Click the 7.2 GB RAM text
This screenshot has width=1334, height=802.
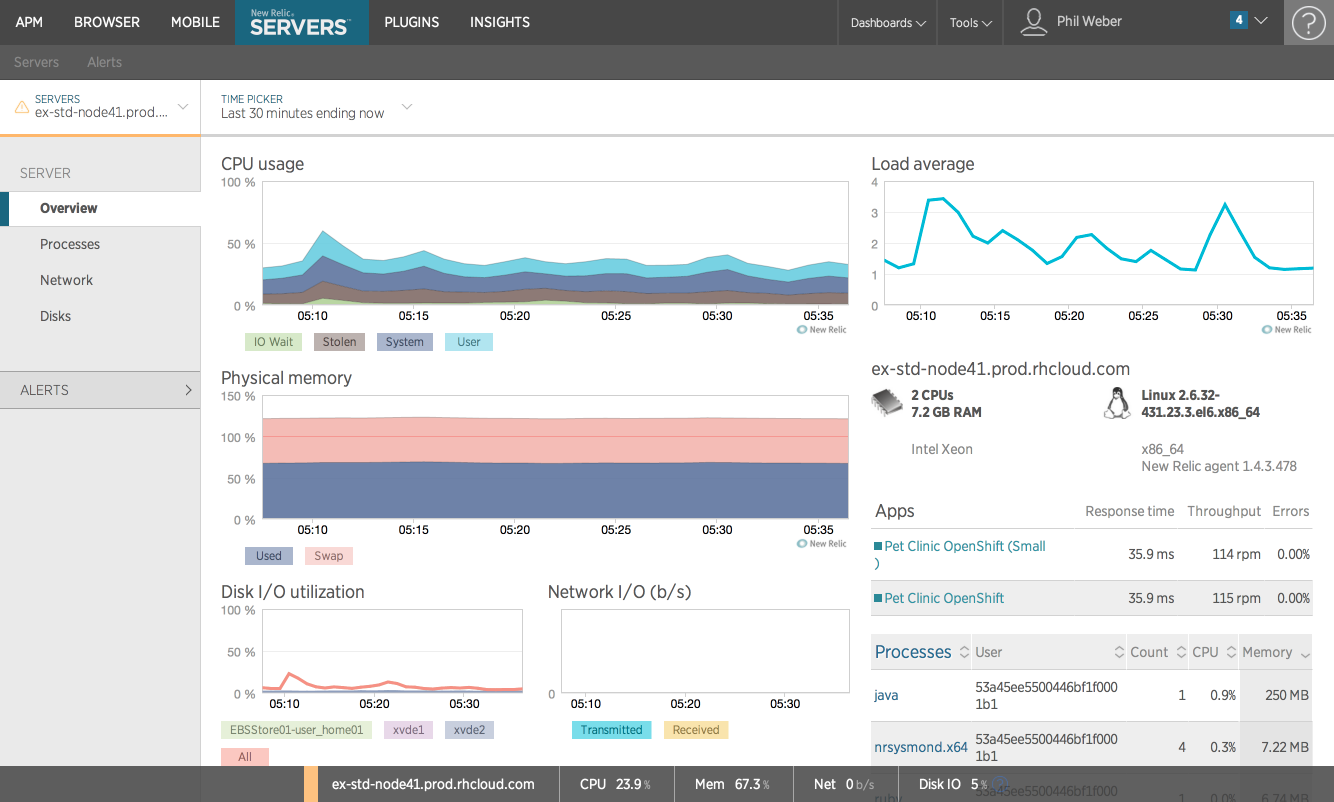tap(946, 412)
